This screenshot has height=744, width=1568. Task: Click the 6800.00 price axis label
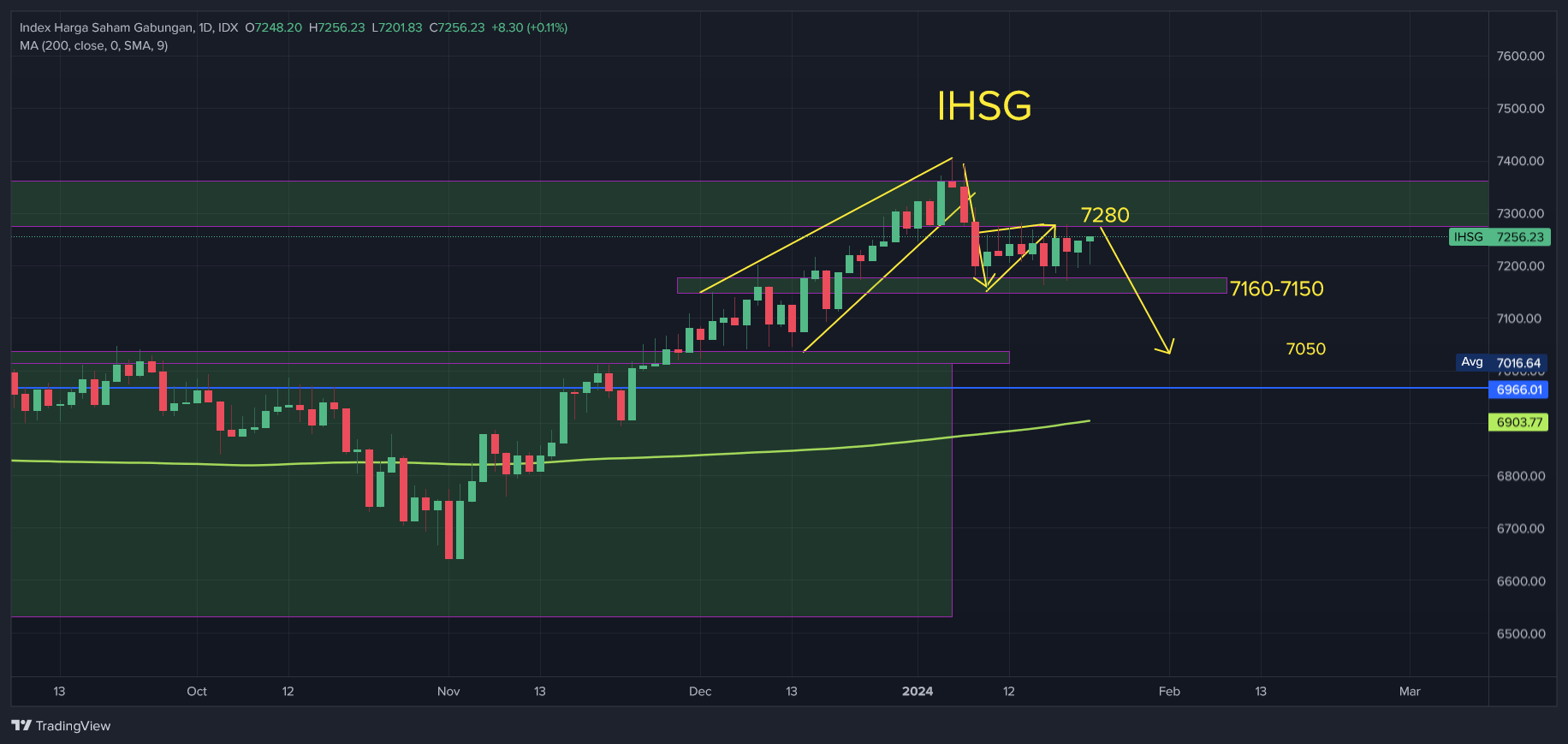pyautogui.click(x=1520, y=476)
